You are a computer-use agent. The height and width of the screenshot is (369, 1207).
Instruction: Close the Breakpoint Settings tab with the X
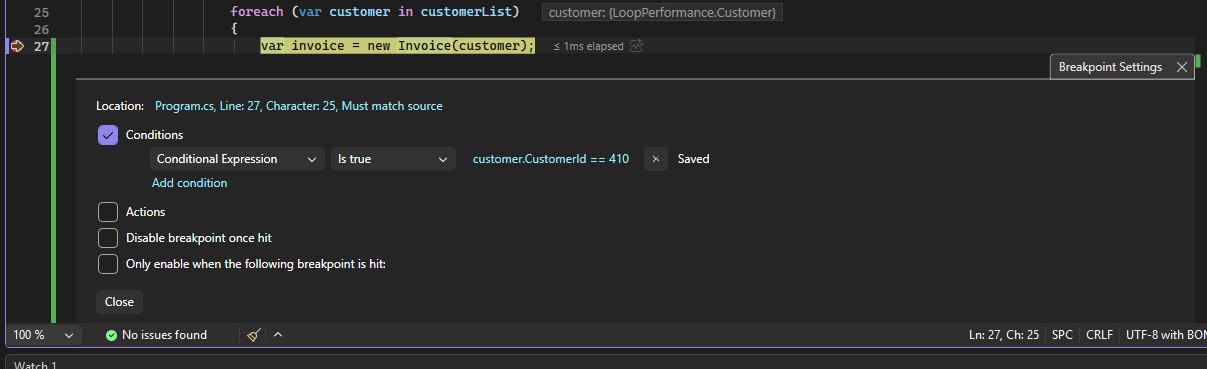pos(1182,67)
